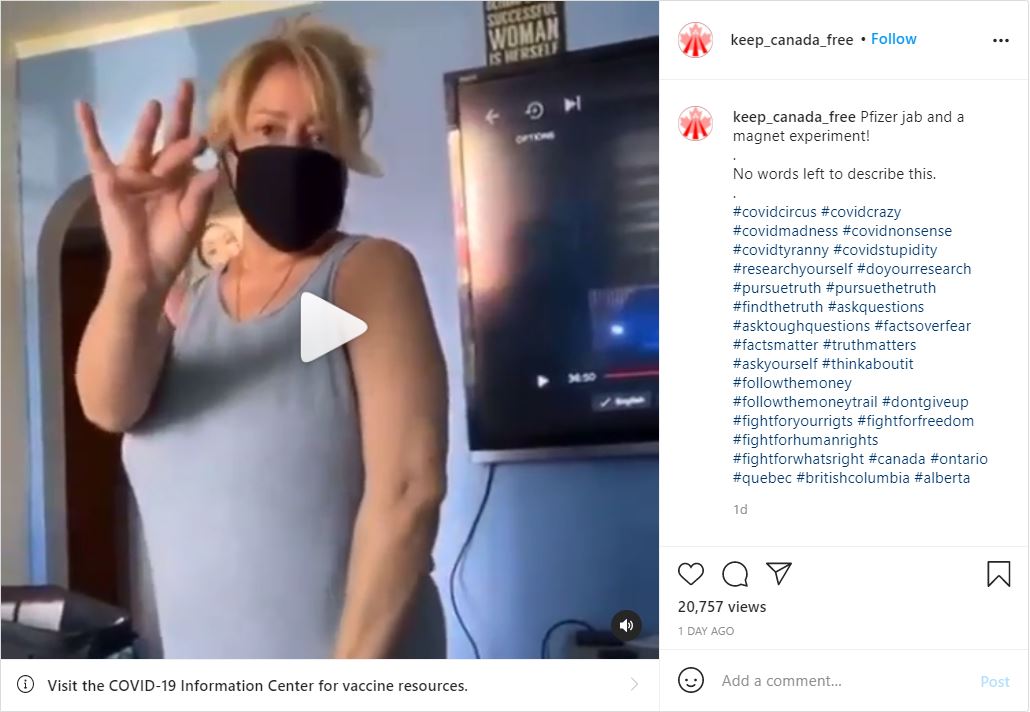This screenshot has width=1030, height=712.
Task: Open the three-dot more options menu
Action: [1000, 41]
